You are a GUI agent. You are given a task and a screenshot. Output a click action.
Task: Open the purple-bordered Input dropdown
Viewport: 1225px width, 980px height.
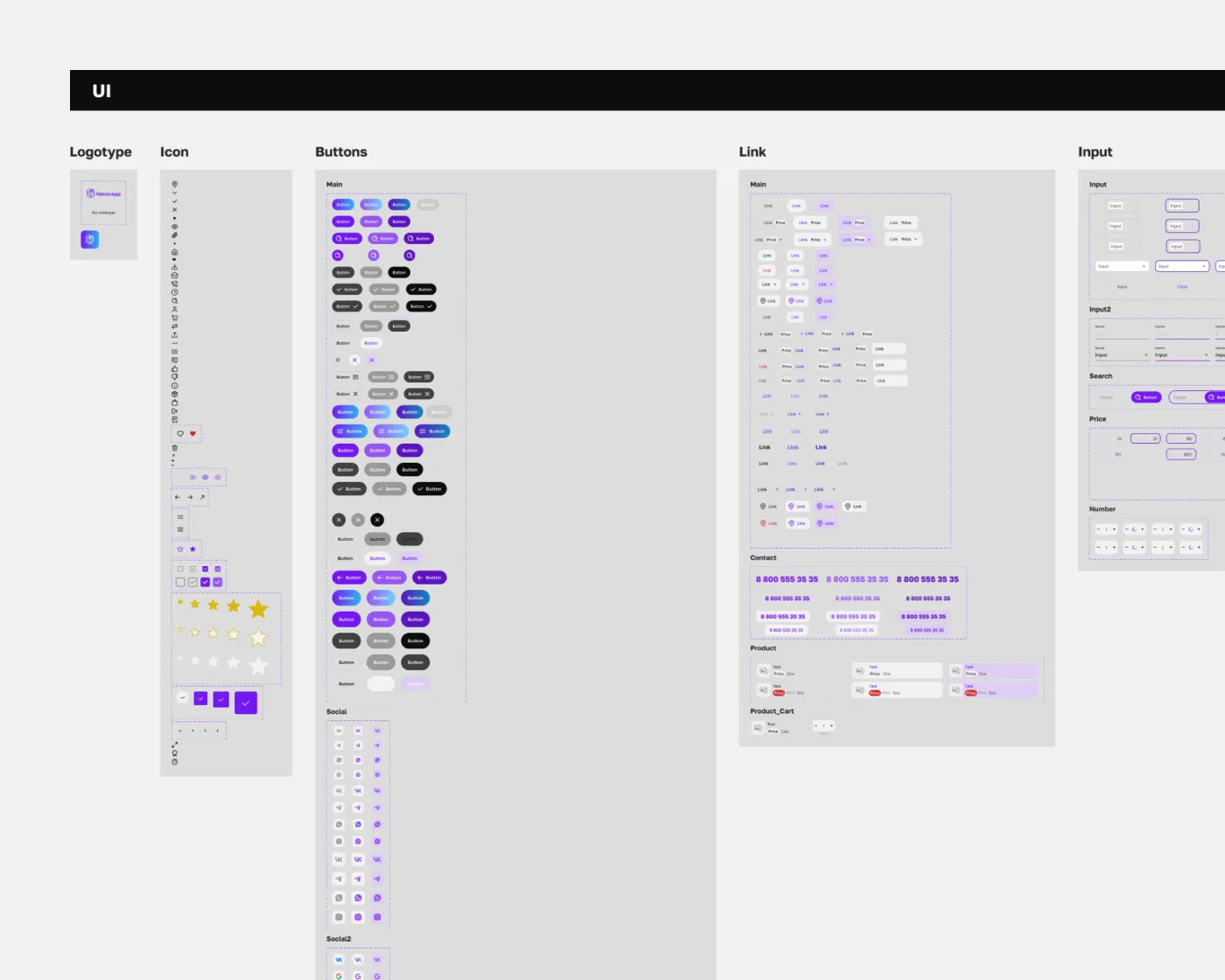(1182, 266)
